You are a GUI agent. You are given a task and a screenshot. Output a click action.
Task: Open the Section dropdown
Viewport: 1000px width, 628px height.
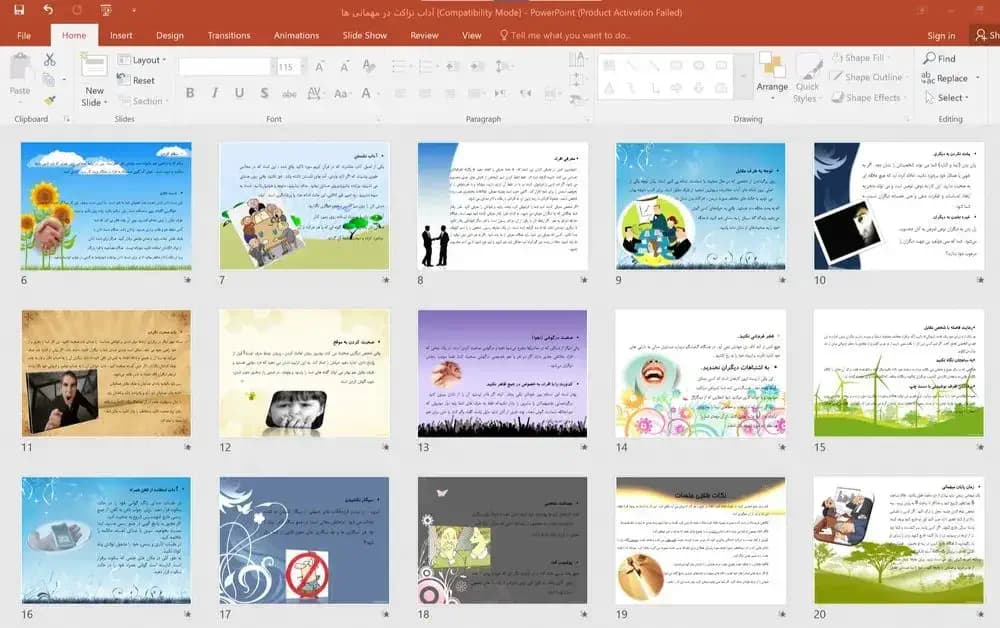click(143, 101)
